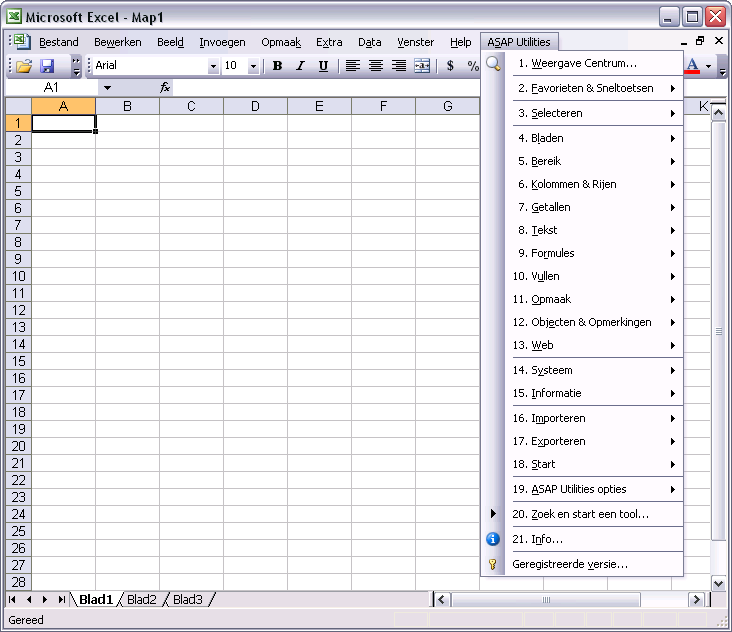Align text left
The height and width of the screenshot is (632, 732).
pyautogui.click(x=352, y=66)
